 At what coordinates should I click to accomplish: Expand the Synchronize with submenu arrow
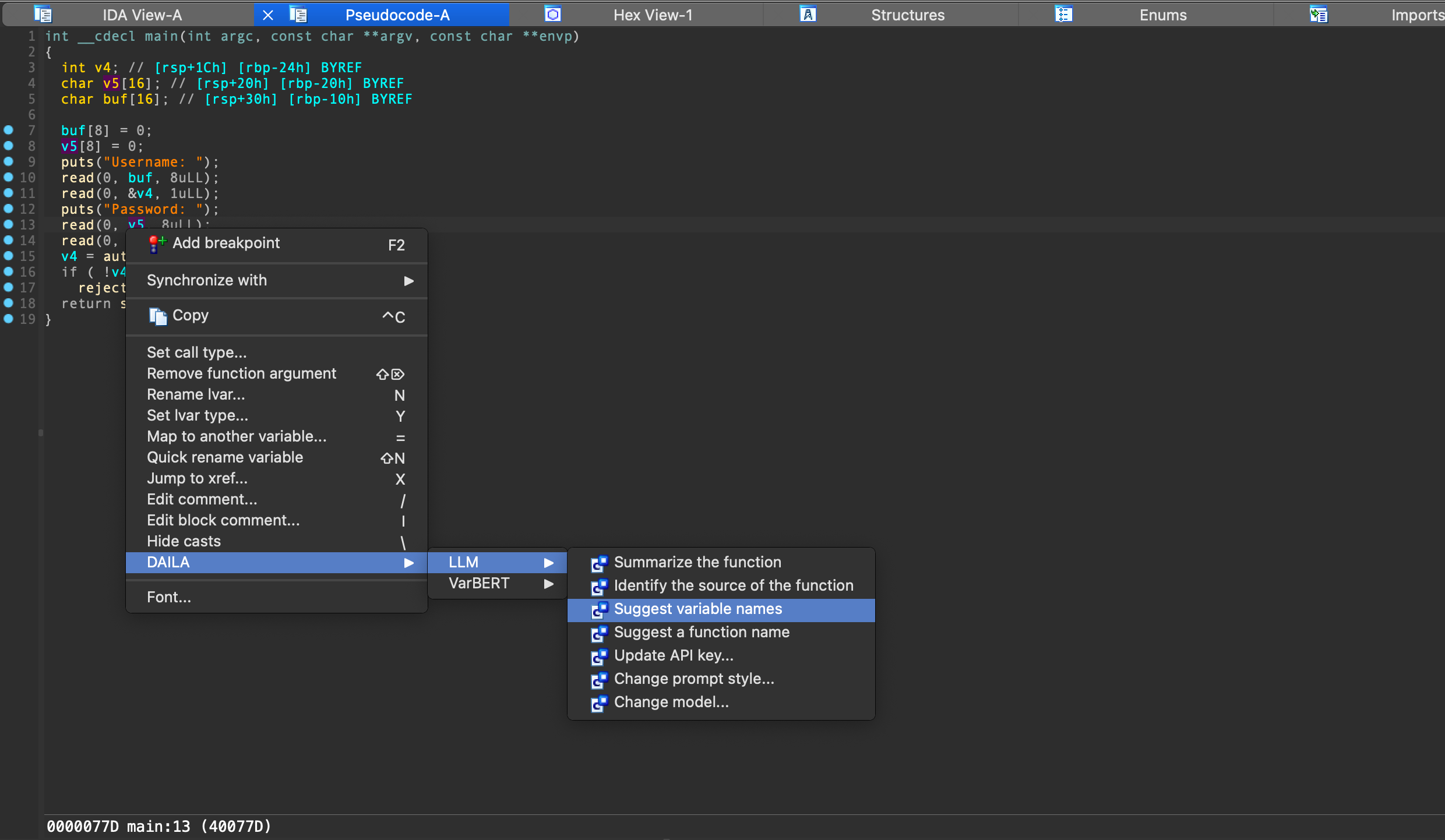(x=408, y=281)
